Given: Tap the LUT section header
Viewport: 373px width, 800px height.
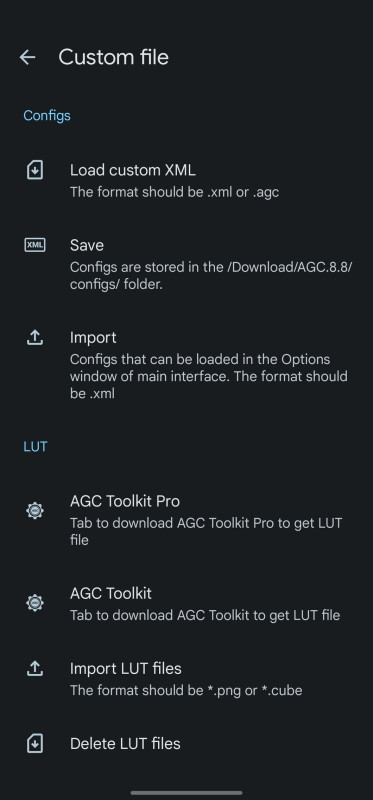Looking at the screenshot, I should point(35,446).
